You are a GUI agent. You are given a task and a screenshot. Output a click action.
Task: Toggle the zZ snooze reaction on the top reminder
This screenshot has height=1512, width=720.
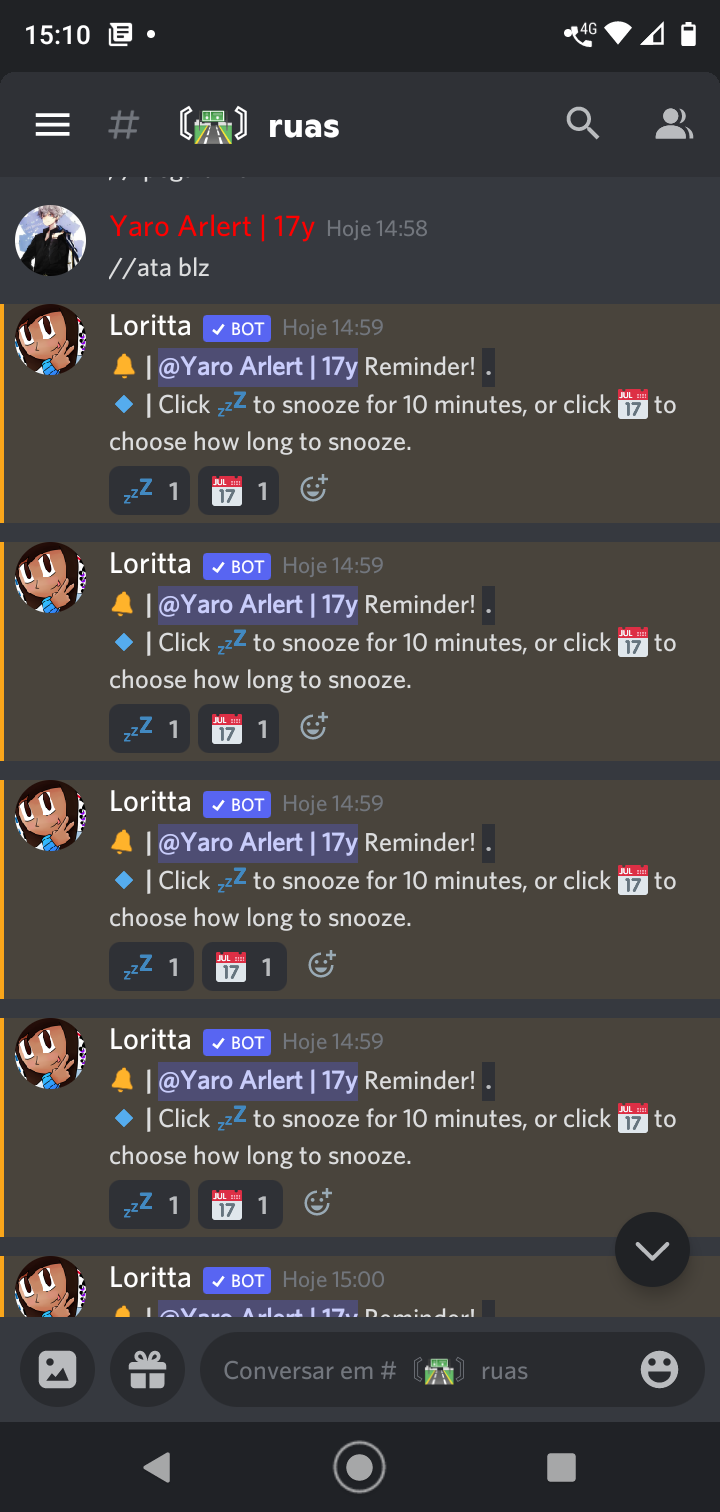point(149,489)
